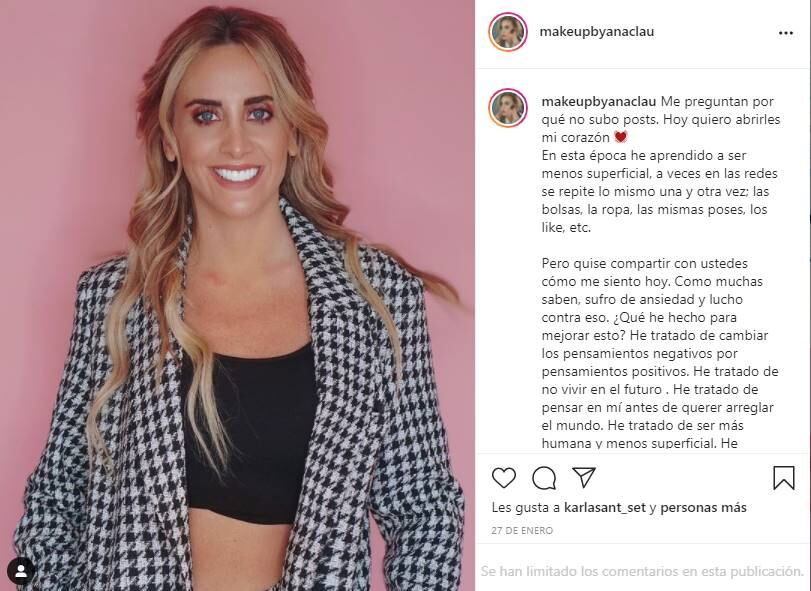Open the 27 DE ENERO post date
Viewport: 811px width, 591px height.
coord(522,531)
